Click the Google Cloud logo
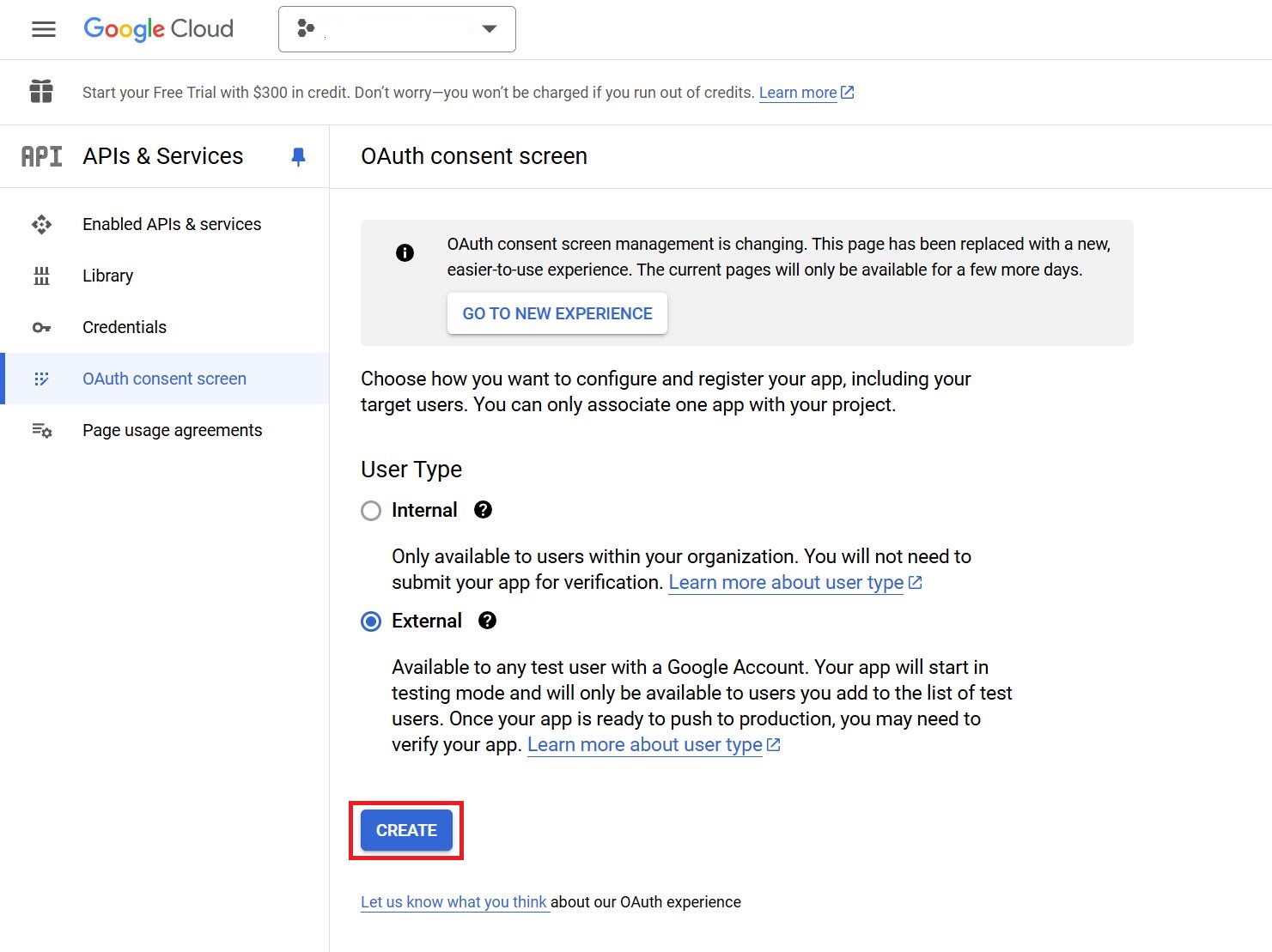 [158, 29]
